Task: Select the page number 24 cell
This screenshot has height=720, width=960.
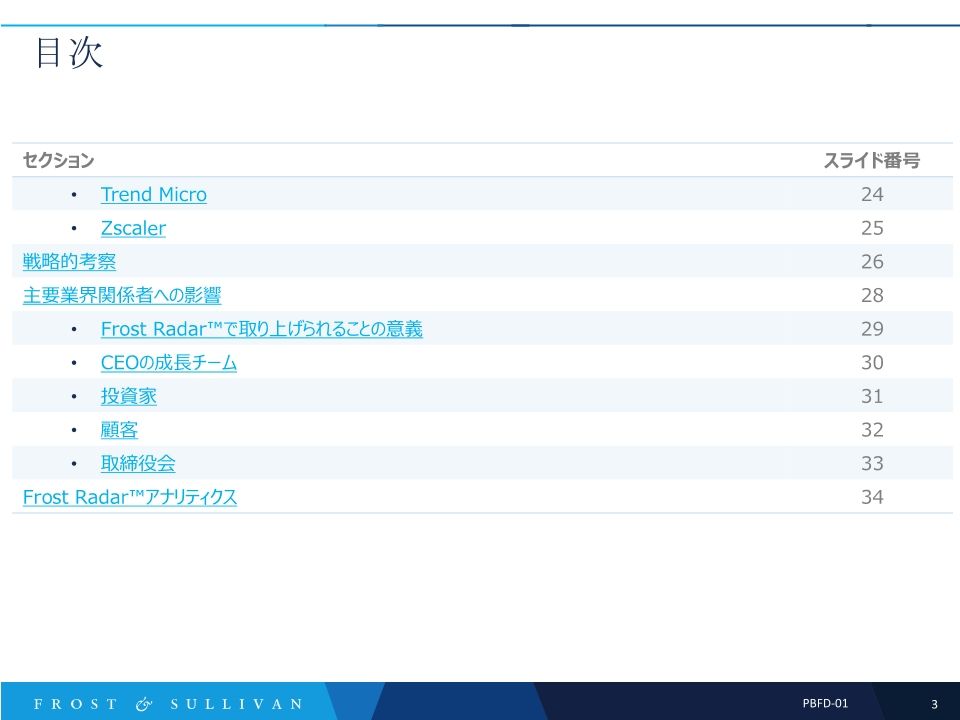Action: pyautogui.click(x=875, y=194)
